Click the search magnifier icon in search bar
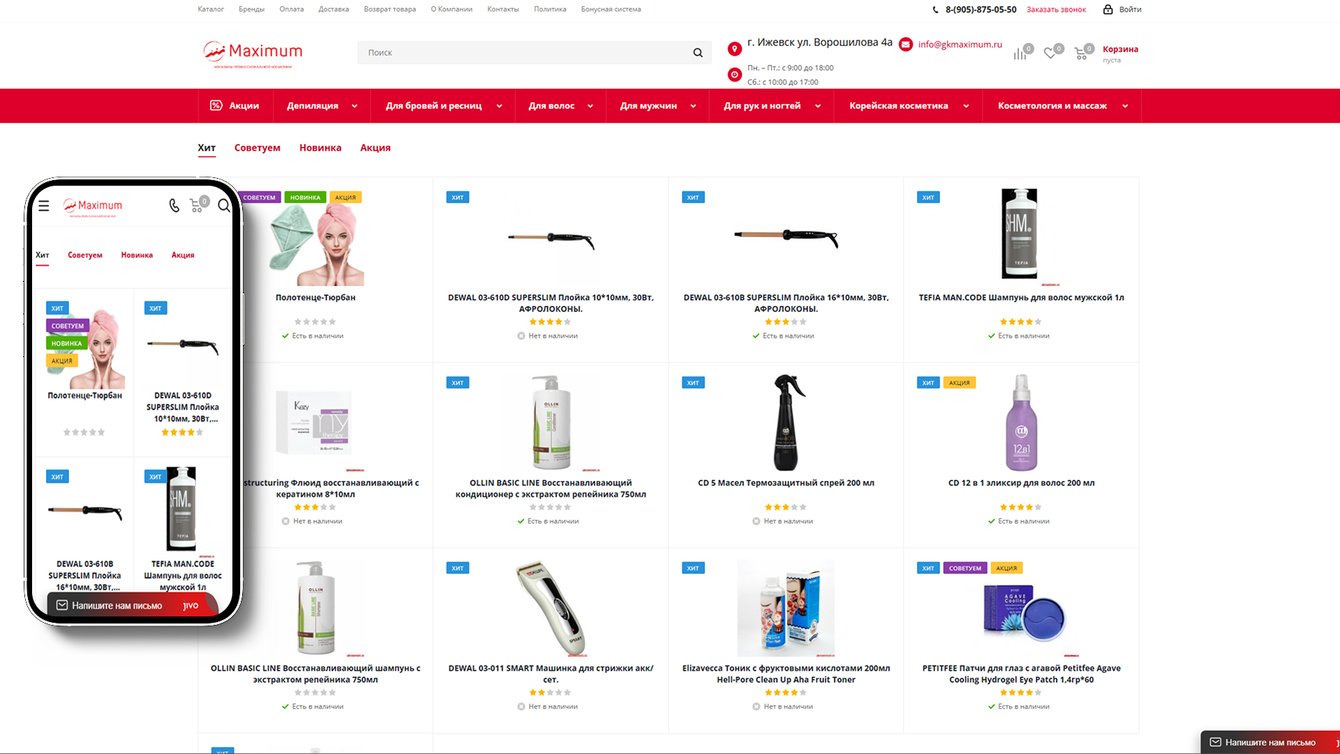Image resolution: width=1340 pixels, height=754 pixels. coord(697,53)
